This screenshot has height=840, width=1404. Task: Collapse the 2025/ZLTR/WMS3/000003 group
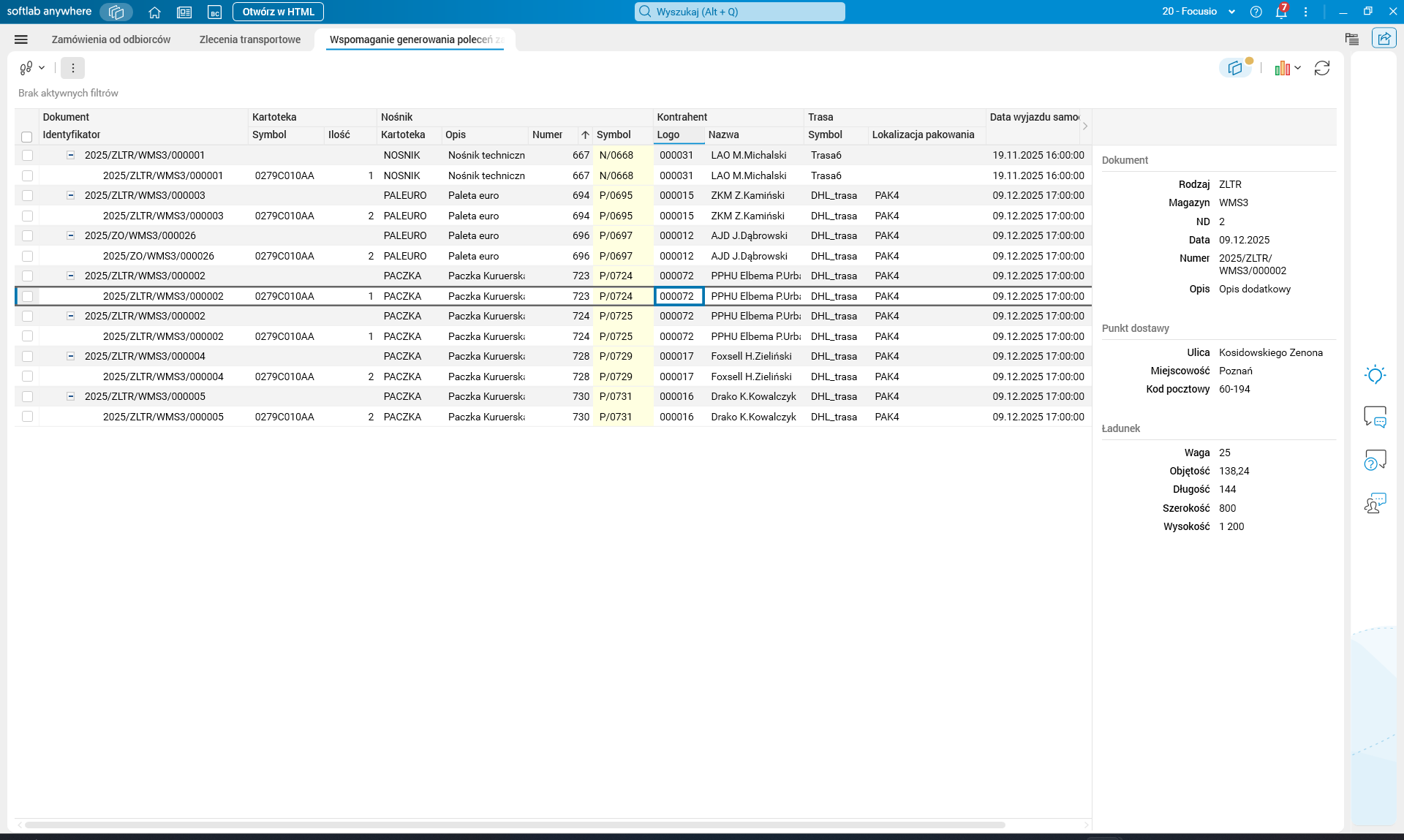71,195
